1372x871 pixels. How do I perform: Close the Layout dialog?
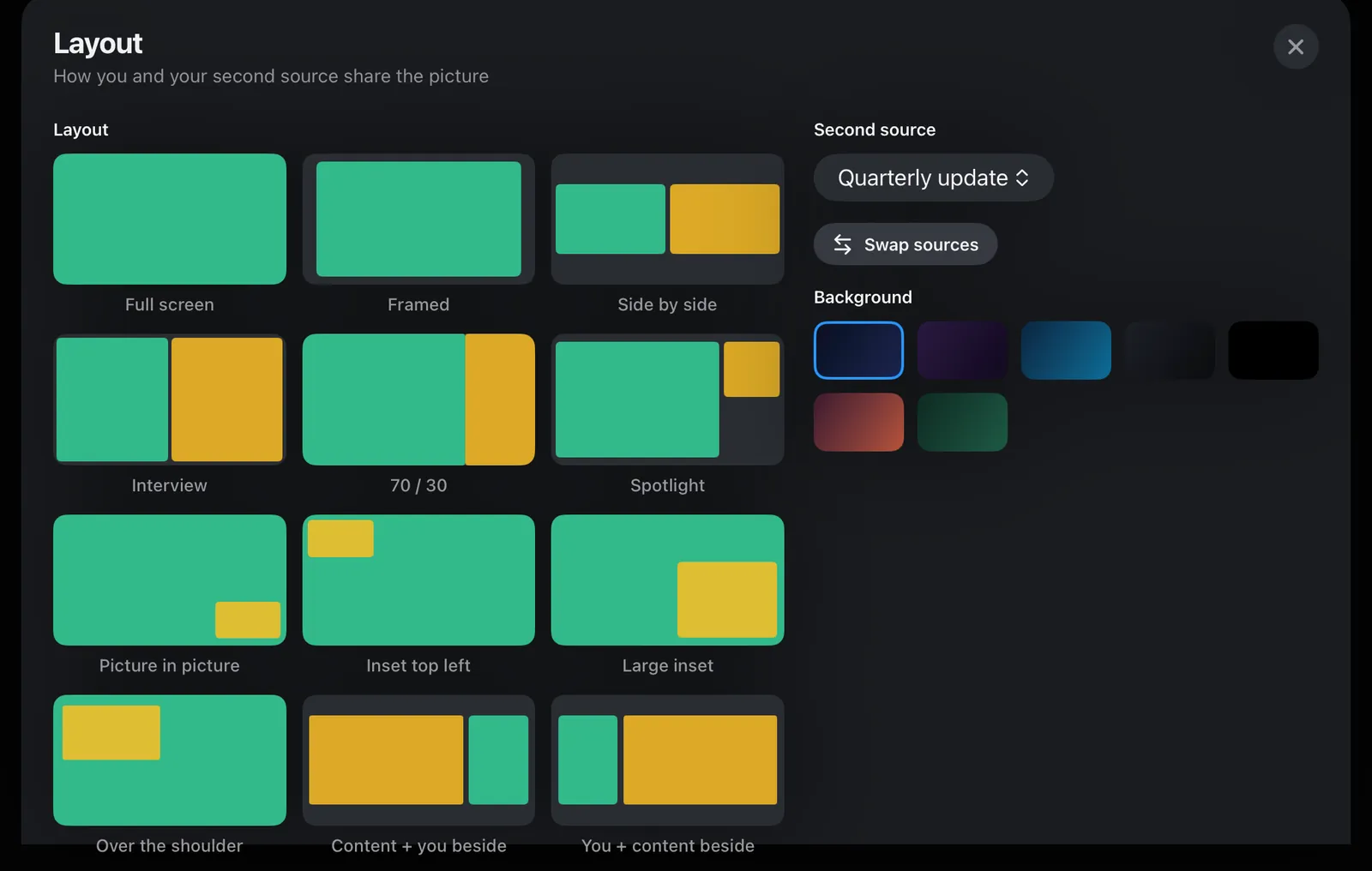tap(1296, 46)
